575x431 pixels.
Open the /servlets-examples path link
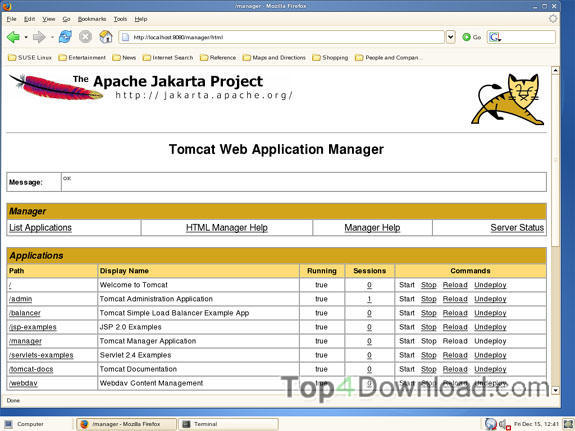(x=41, y=355)
